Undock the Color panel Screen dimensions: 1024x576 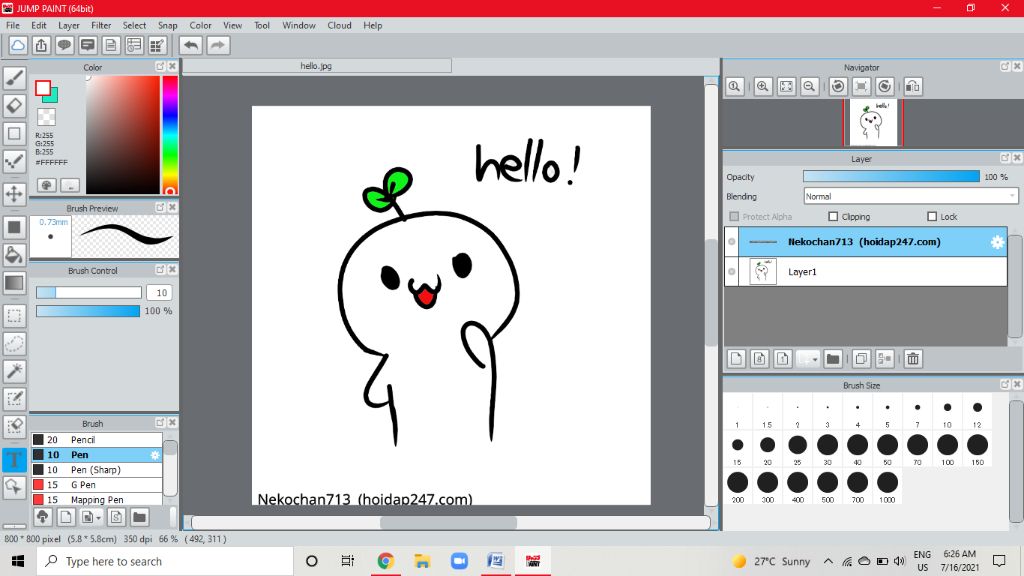[x=160, y=67]
